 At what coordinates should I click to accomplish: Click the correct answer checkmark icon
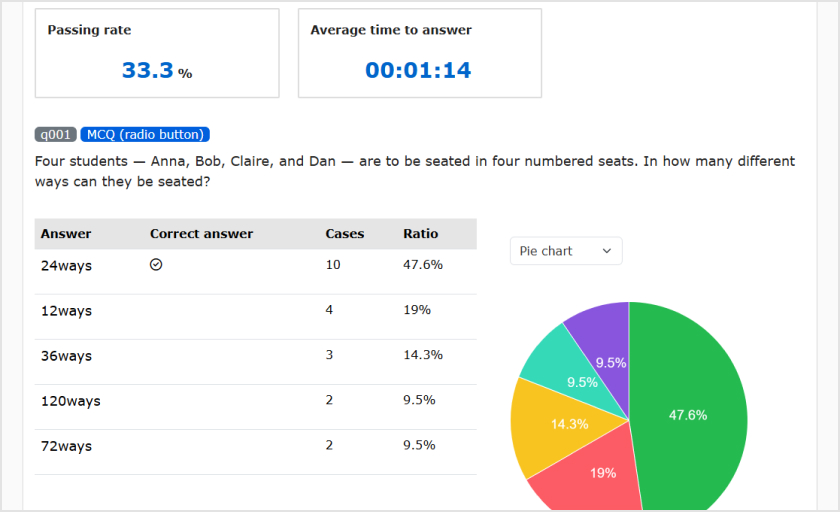pos(156,265)
